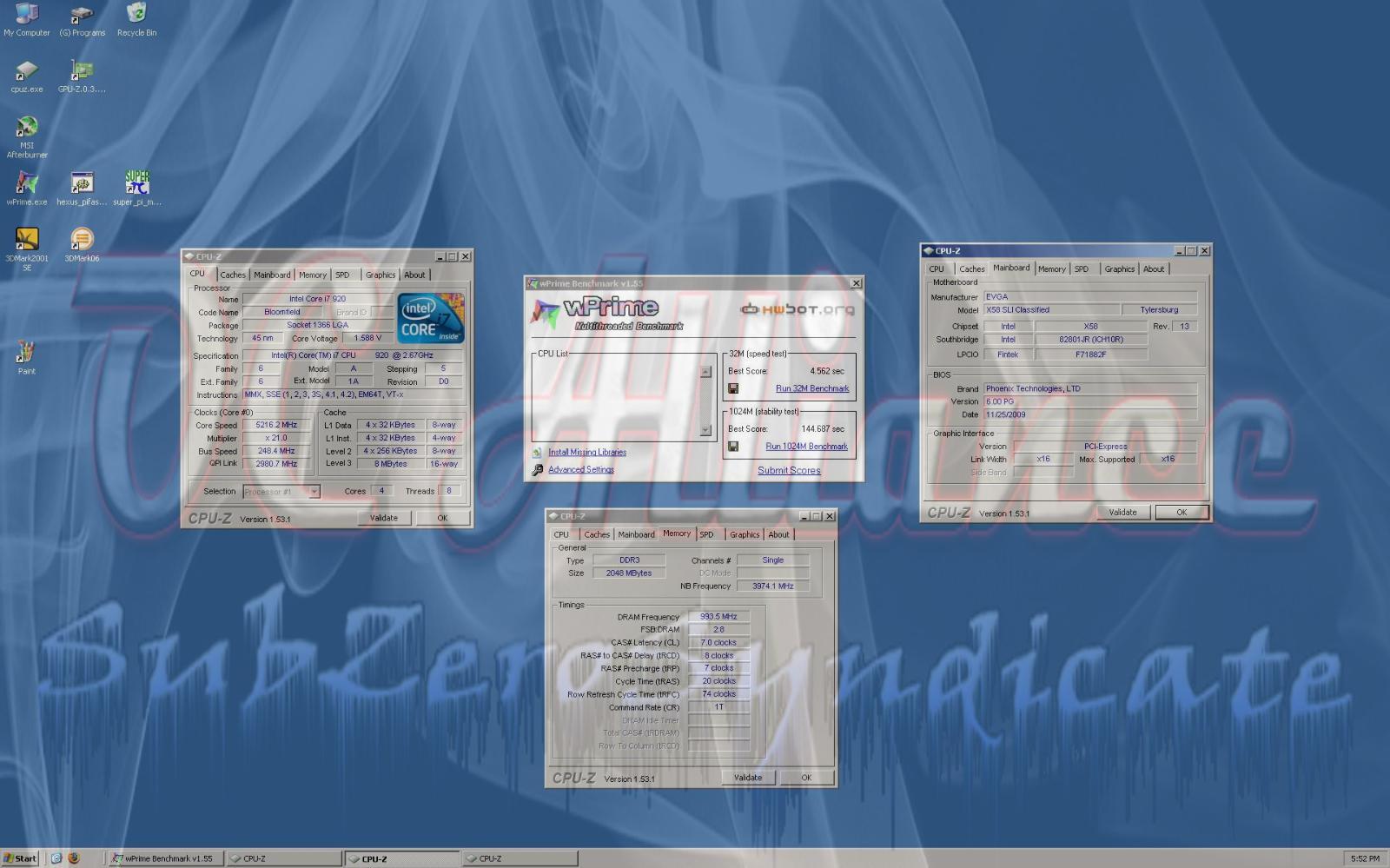1390x868 pixels.
Task: Switch to the last CPU-Z taskbar button
Action: 520,858
